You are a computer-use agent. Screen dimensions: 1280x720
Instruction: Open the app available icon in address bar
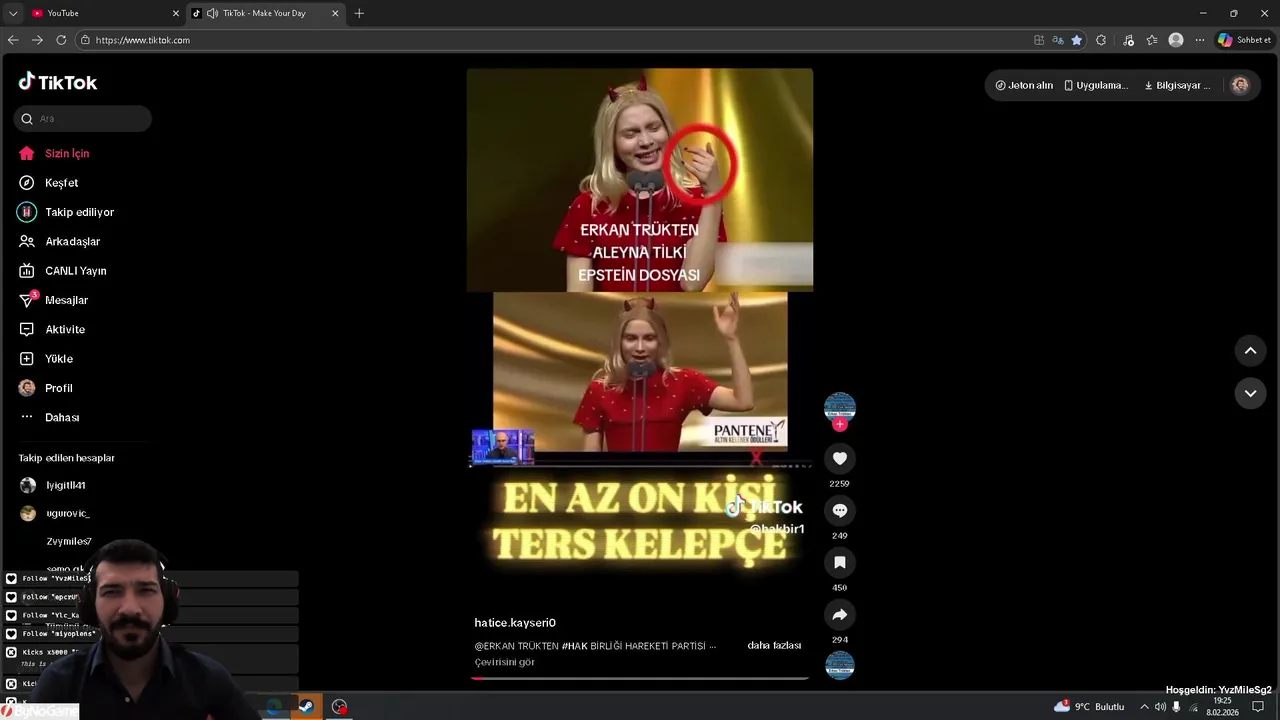point(1039,40)
